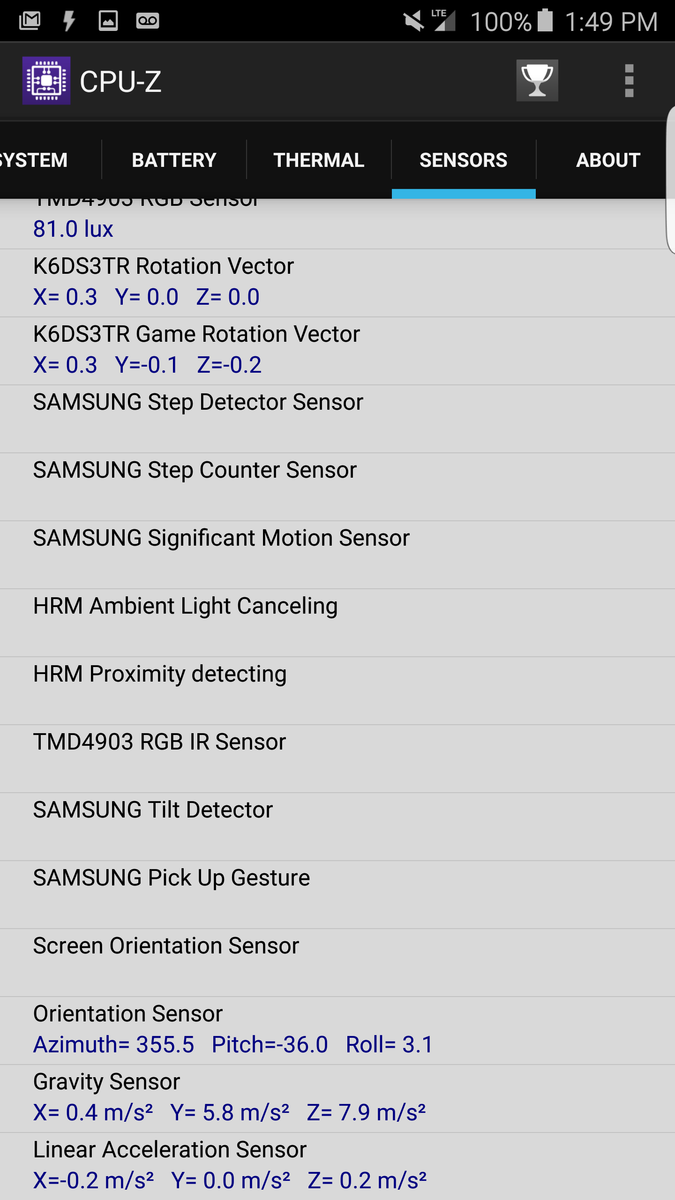The image size is (675, 1200).
Task: Select the Sensors tab
Action: [x=463, y=160]
